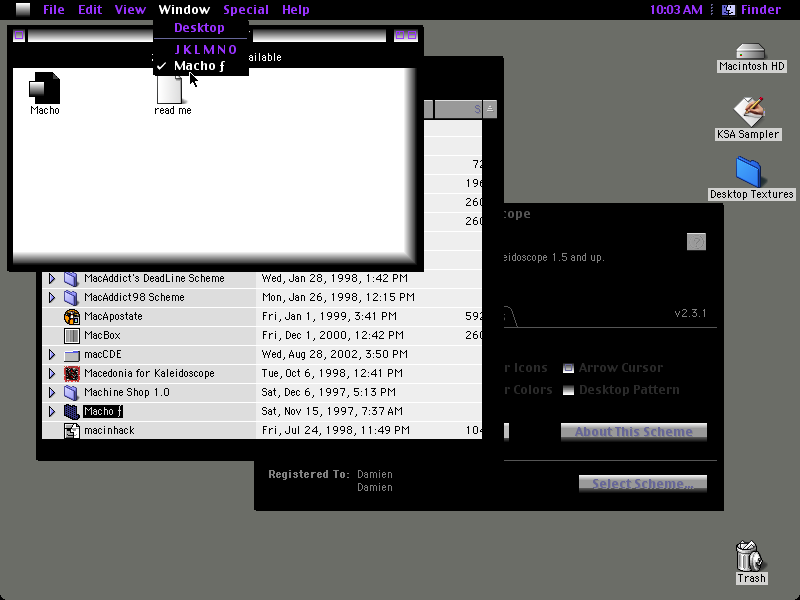Click date Fri, Jan 1, 1999, 3:41 PM

[x=329, y=316]
